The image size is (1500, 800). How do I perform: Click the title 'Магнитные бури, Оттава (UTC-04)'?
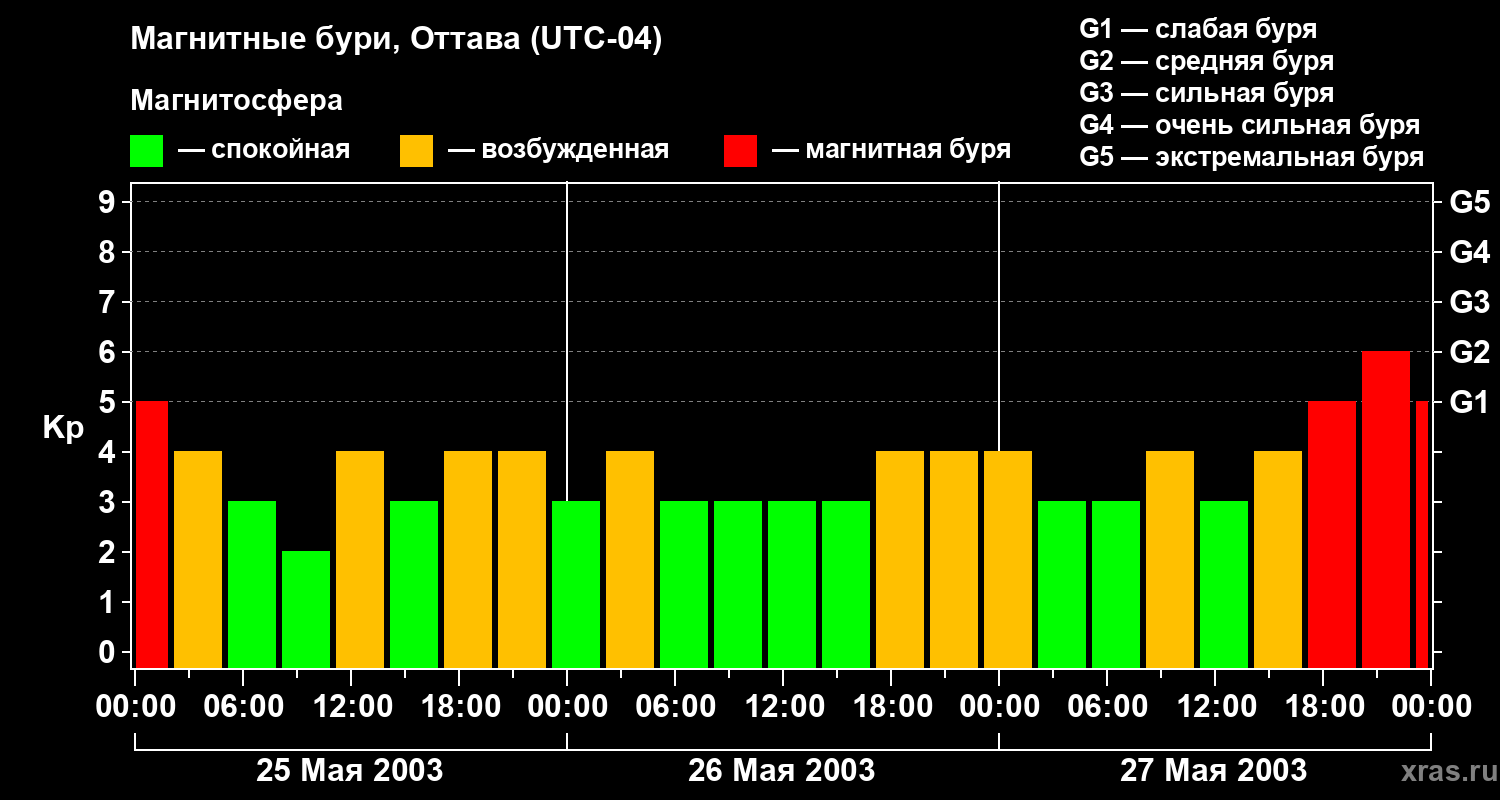(396, 41)
